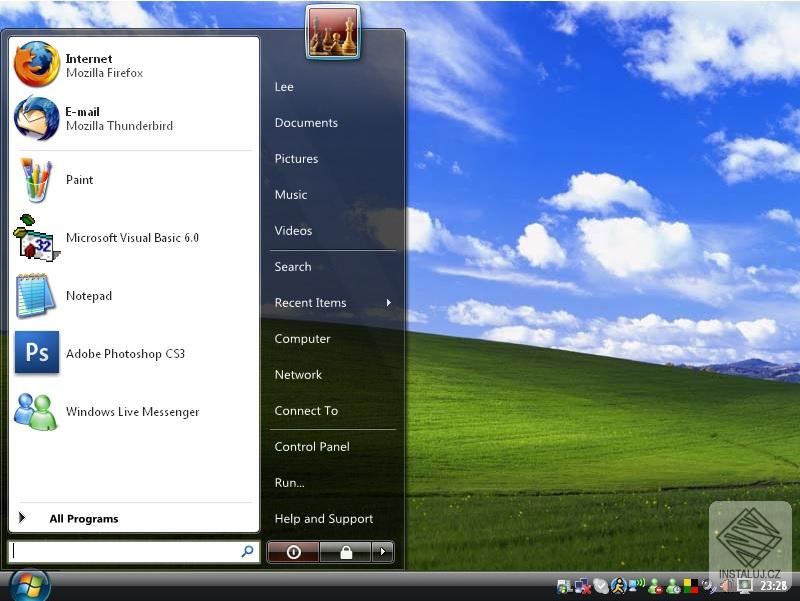Choose the Connect To entry

tap(306, 411)
